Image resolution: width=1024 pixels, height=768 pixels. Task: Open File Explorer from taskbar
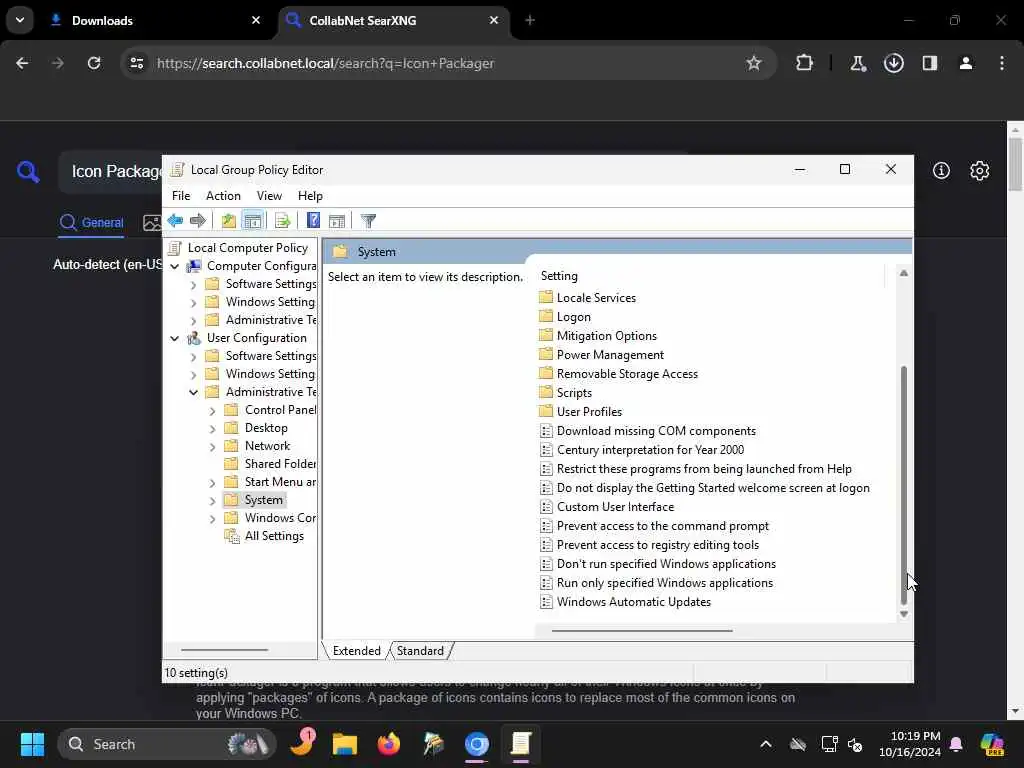[x=345, y=744]
